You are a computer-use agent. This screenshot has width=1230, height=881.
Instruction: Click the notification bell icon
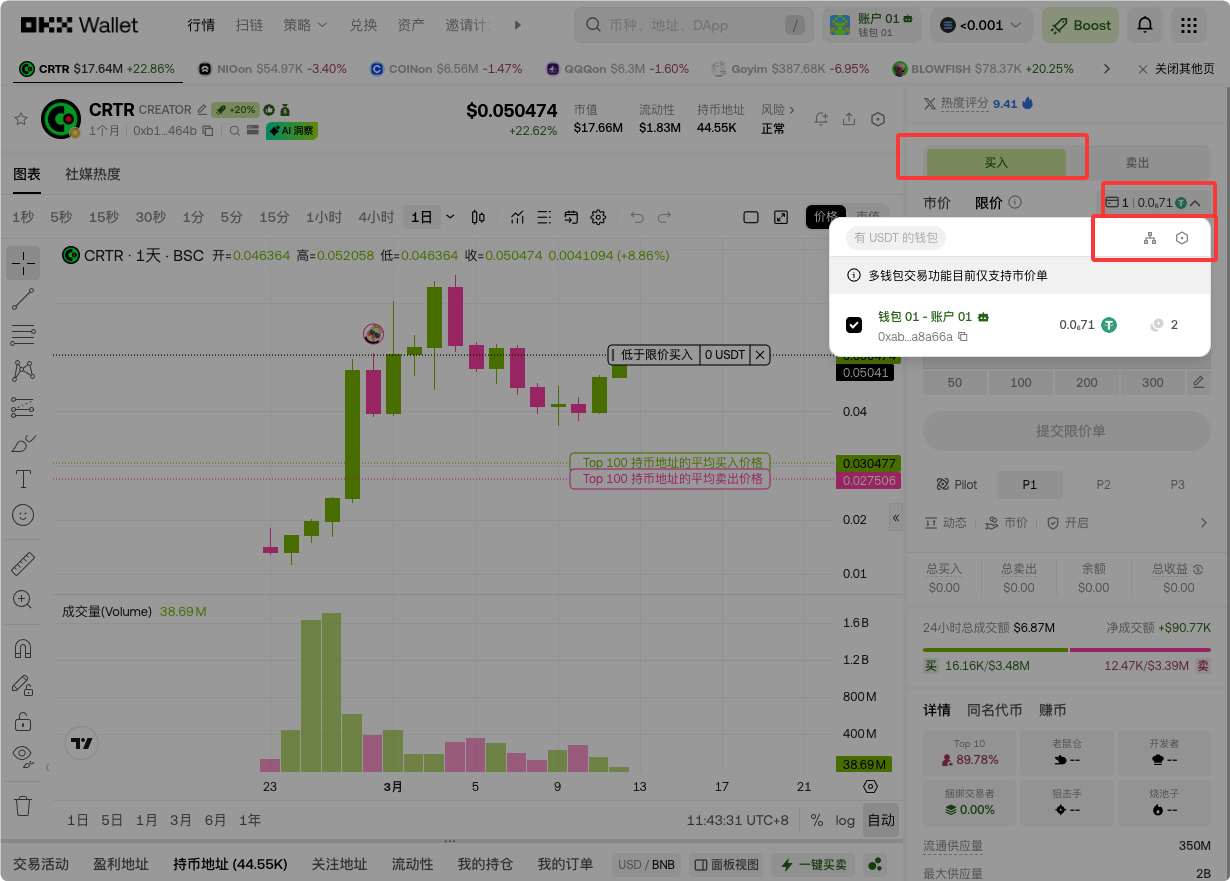[x=1145, y=25]
